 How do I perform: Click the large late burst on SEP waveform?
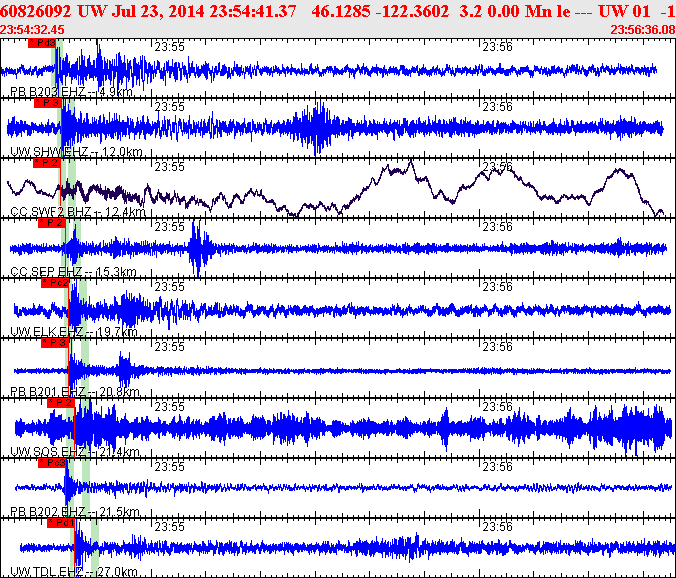click(x=197, y=248)
